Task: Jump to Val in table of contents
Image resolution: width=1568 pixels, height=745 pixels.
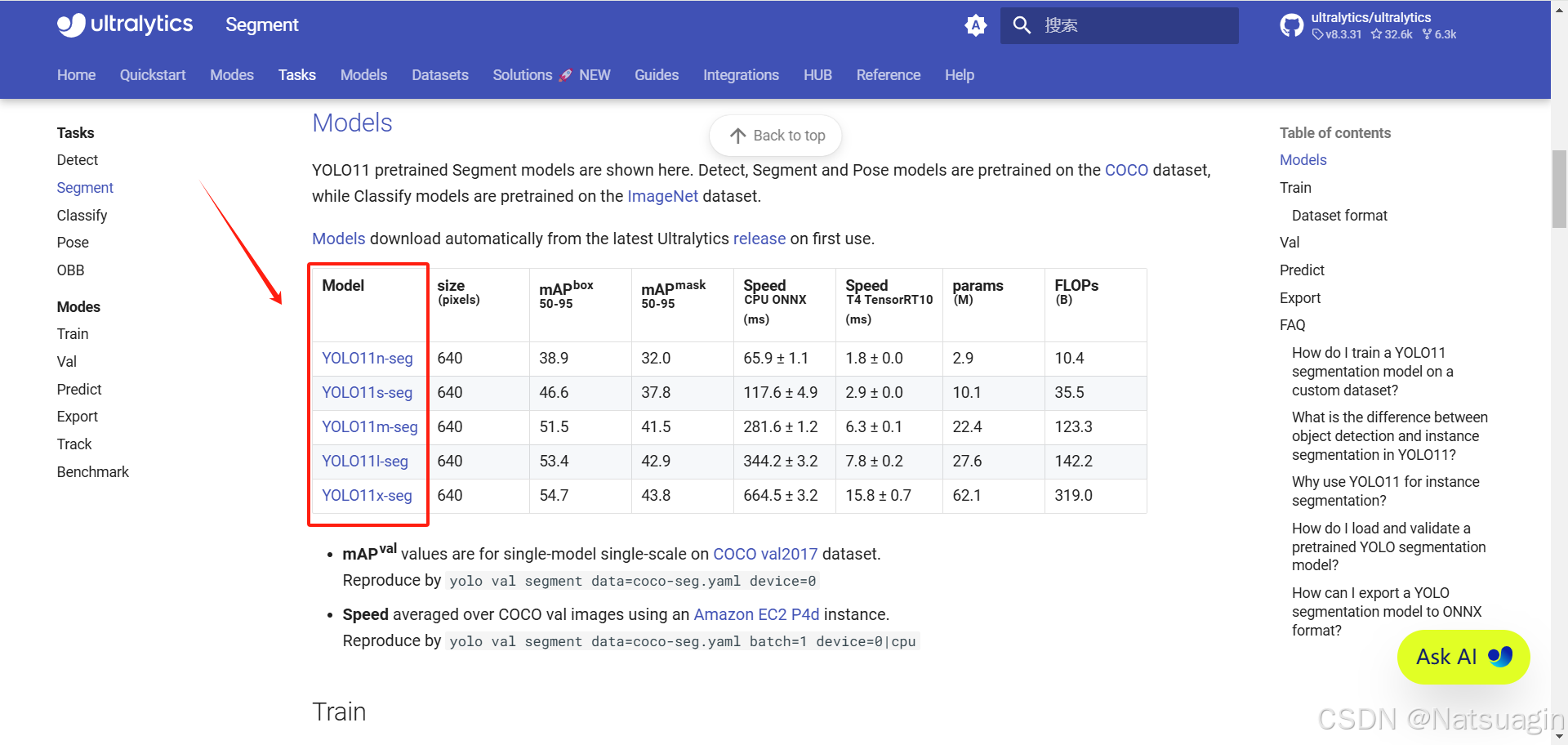Action: click(x=1290, y=243)
